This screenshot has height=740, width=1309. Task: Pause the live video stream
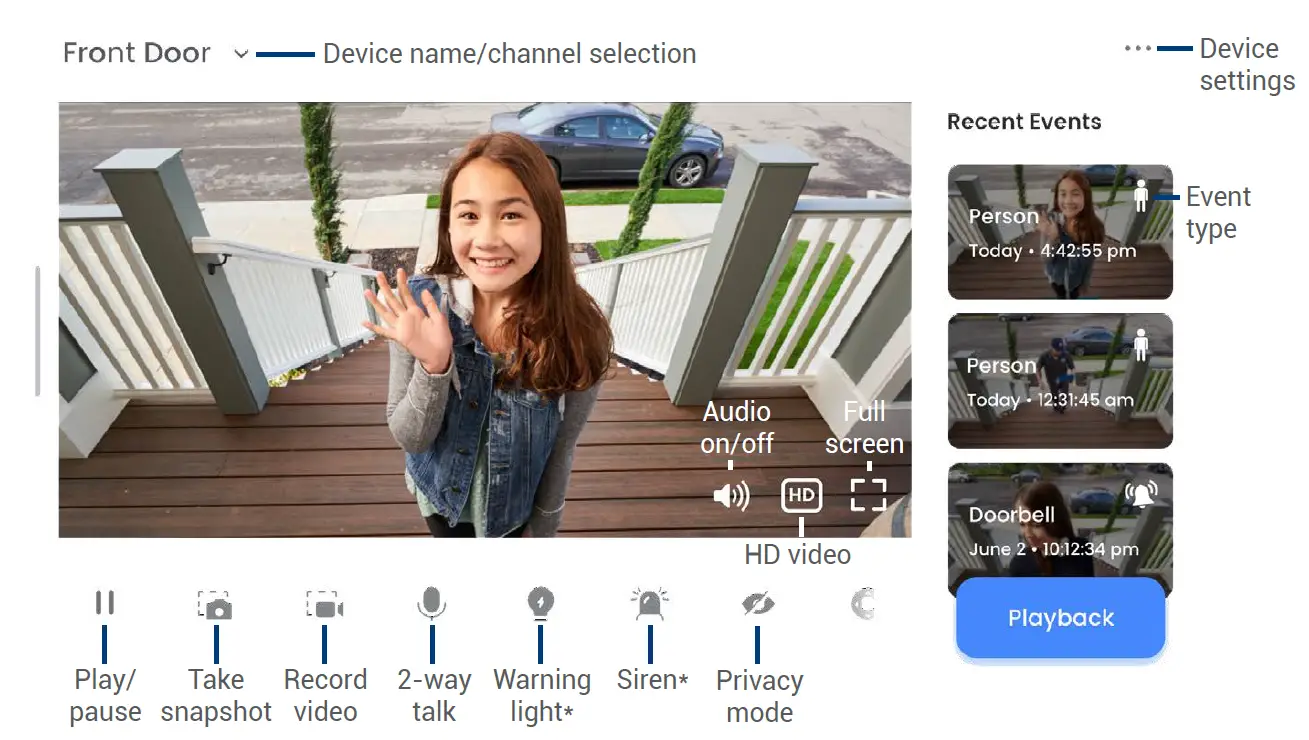click(x=105, y=602)
